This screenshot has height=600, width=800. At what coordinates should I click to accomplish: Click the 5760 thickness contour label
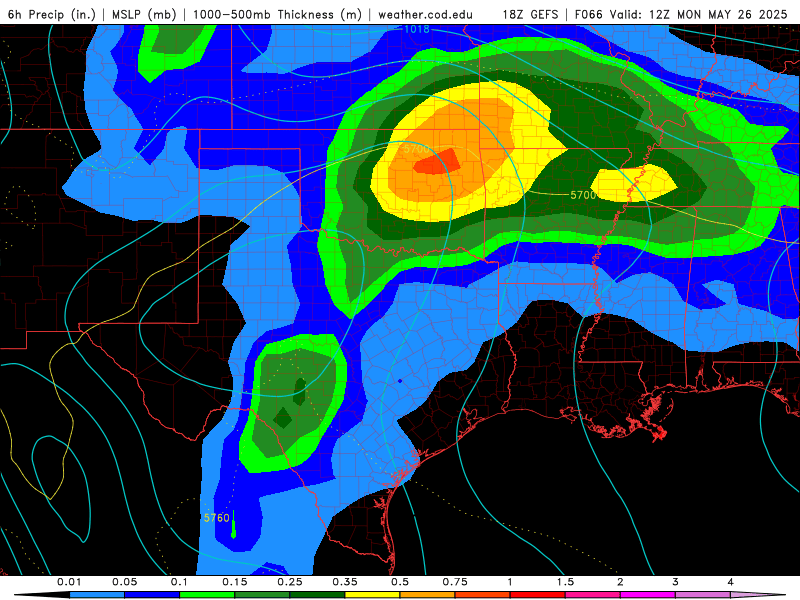pyautogui.click(x=217, y=518)
